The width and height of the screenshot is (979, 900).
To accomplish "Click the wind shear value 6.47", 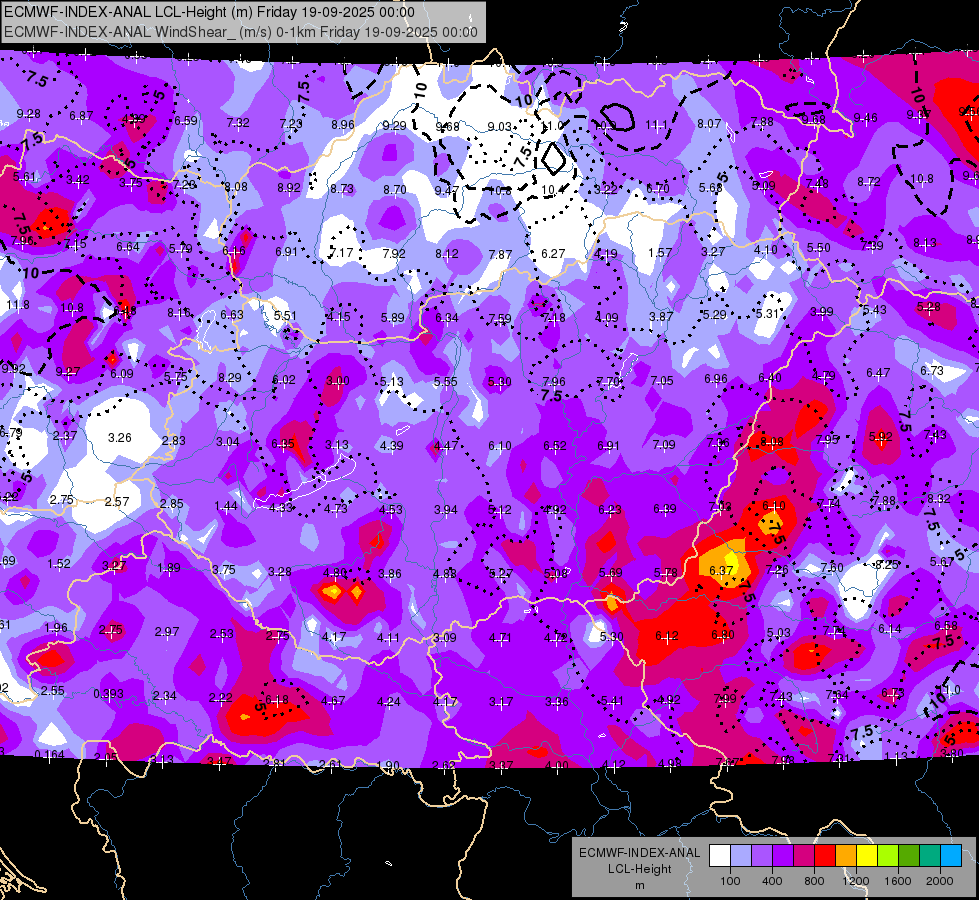I will [878, 372].
